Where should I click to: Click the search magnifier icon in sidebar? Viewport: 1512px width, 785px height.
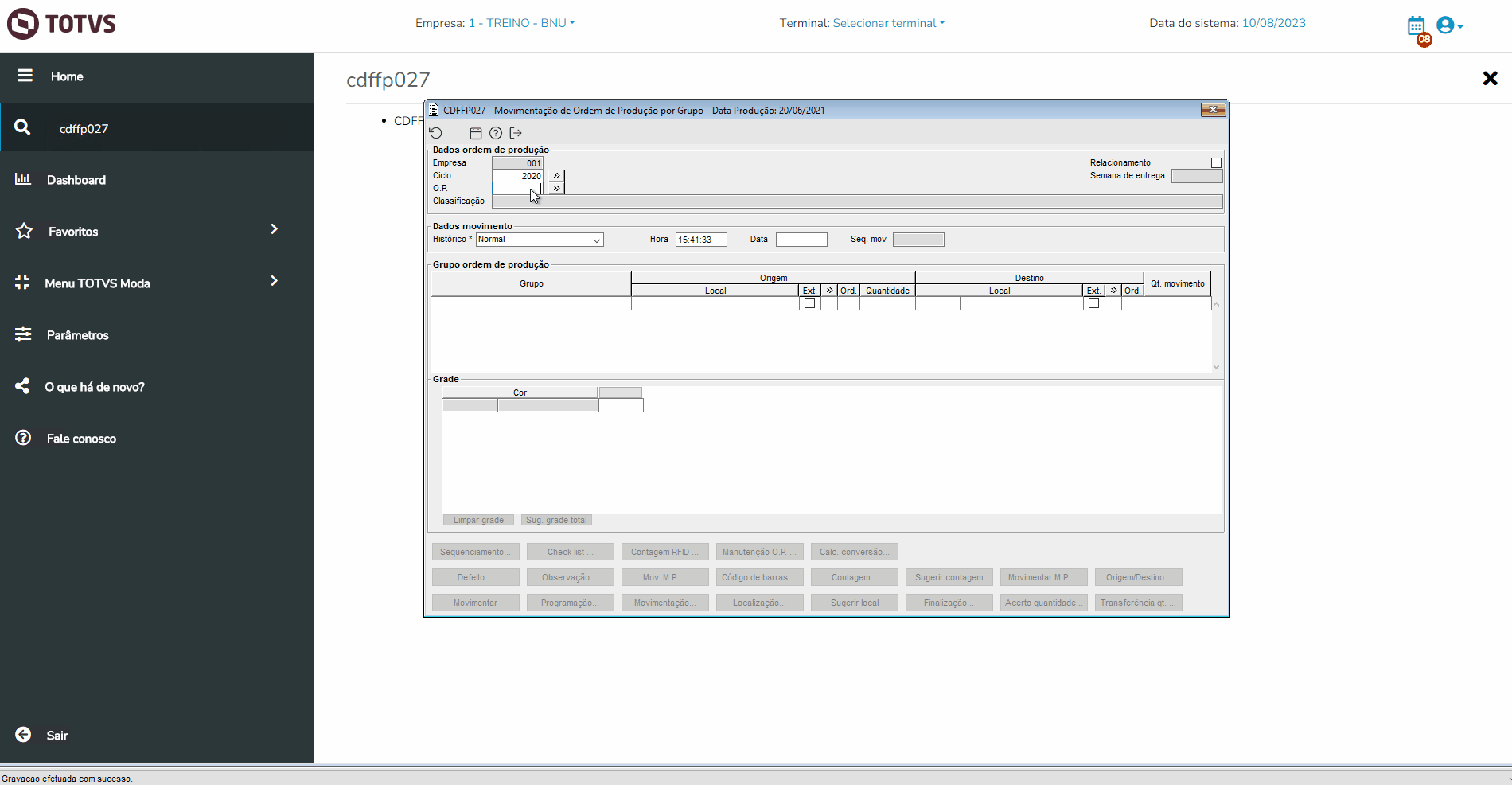23,127
